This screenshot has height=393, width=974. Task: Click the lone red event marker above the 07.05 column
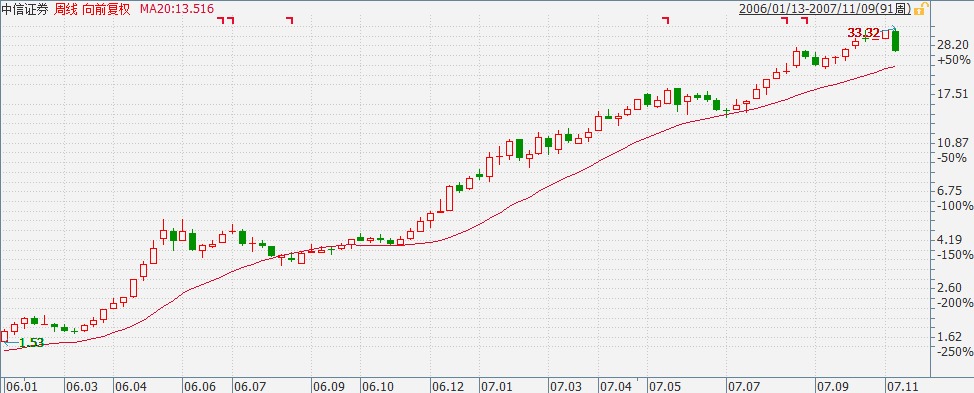point(666,20)
